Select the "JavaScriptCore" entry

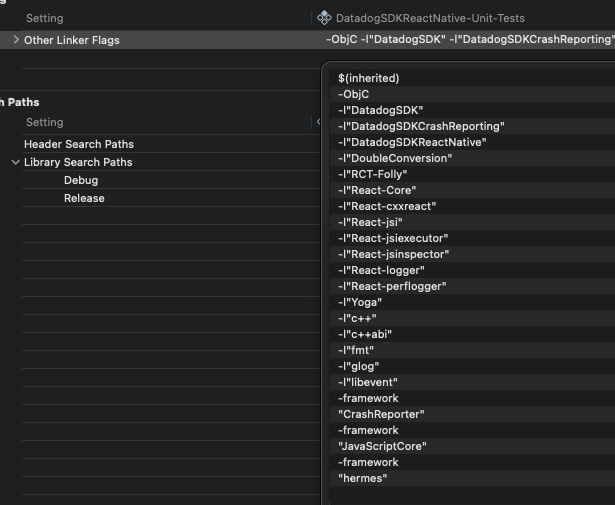click(472, 446)
